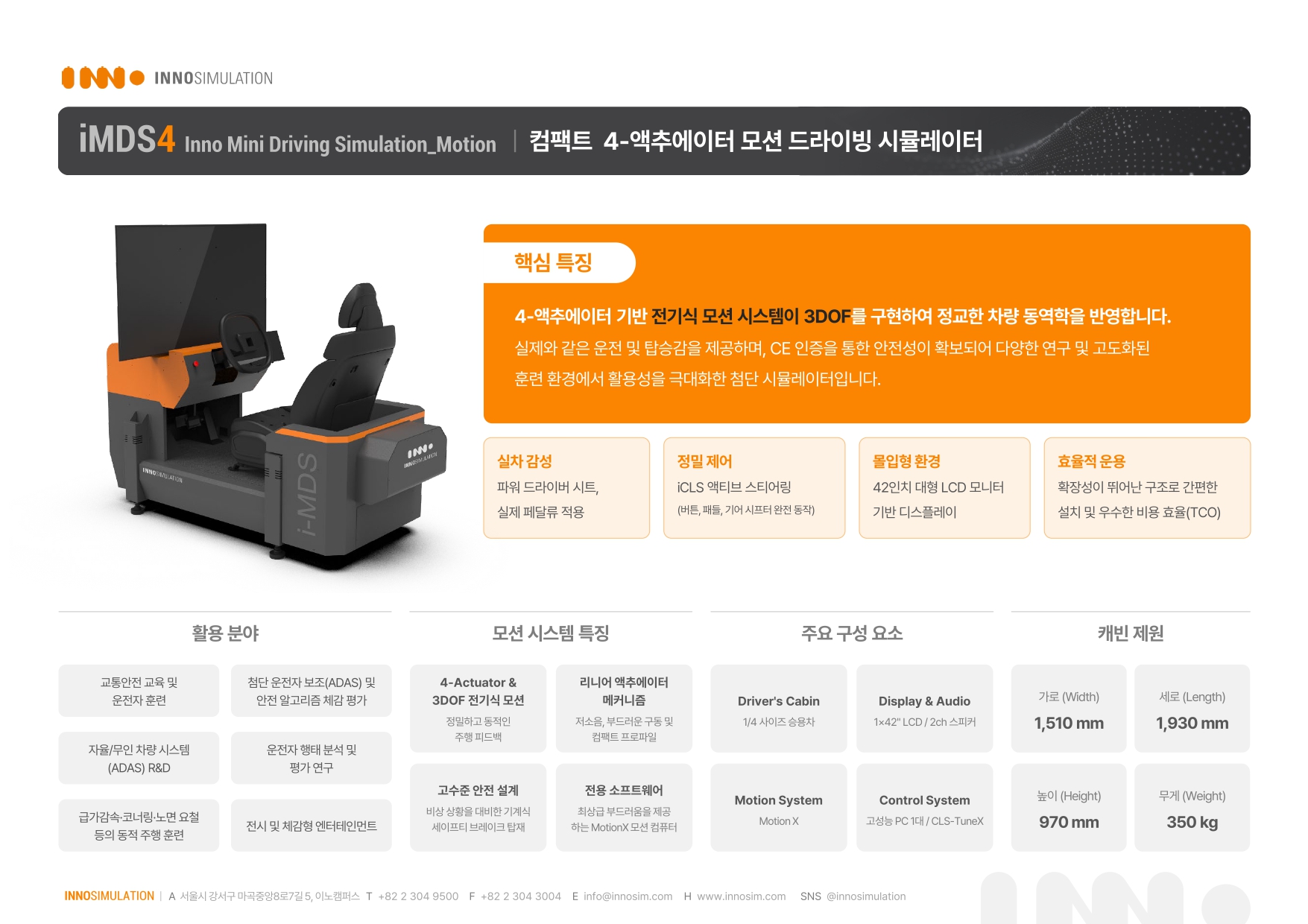This screenshot has height=924, width=1308.
Task: Visit the www.innosim.com website link
Action: click(x=742, y=896)
